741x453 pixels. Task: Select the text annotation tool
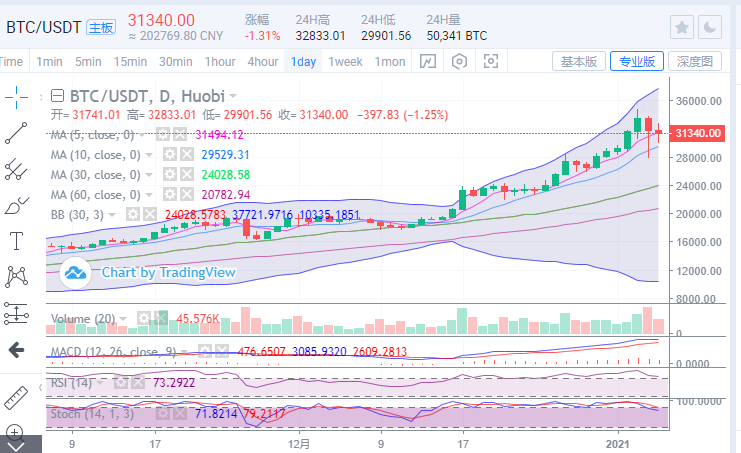tap(16, 241)
